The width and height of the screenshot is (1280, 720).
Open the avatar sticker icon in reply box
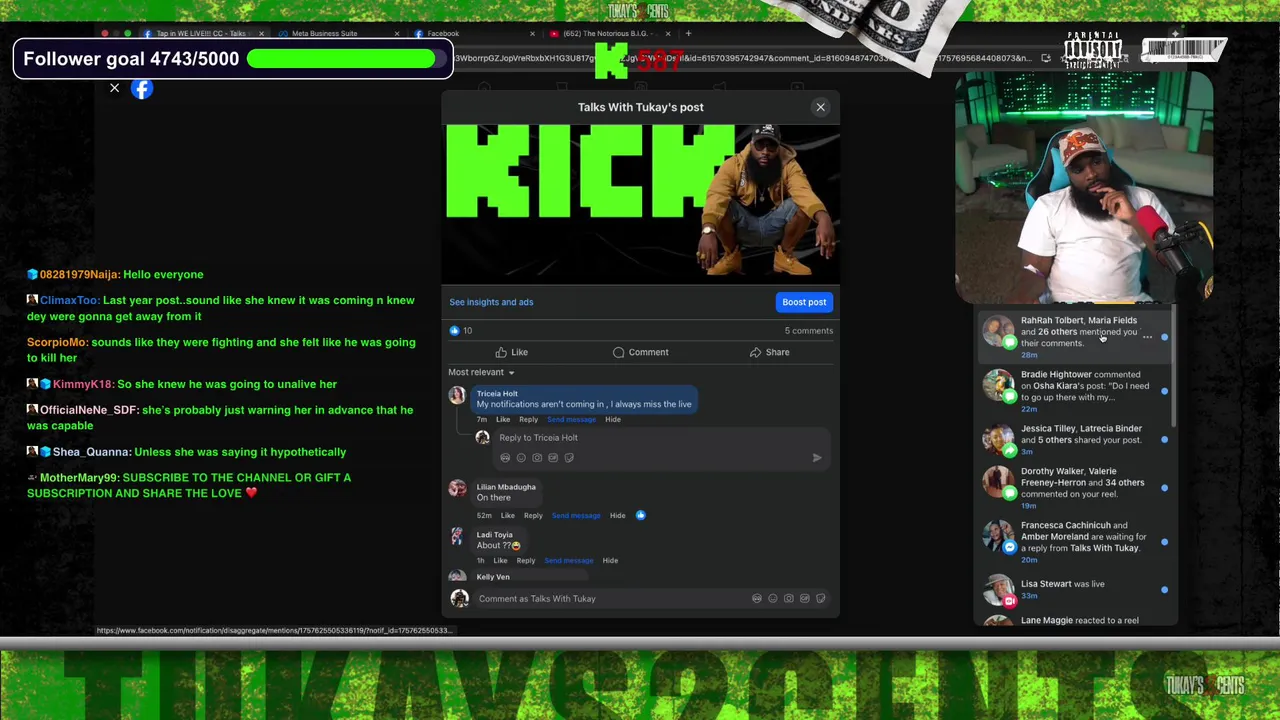click(x=505, y=458)
